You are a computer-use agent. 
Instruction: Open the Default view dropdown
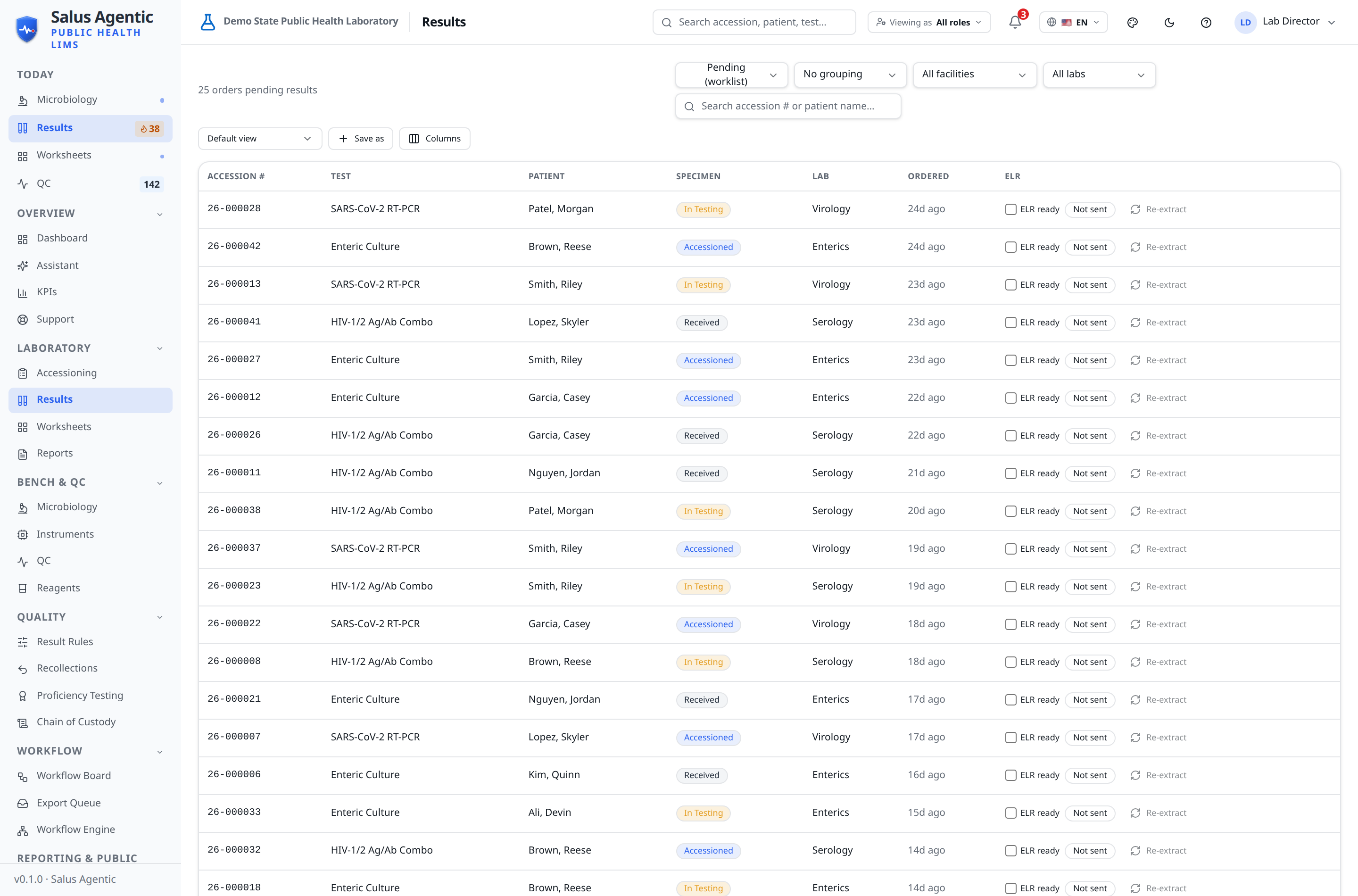[260, 138]
